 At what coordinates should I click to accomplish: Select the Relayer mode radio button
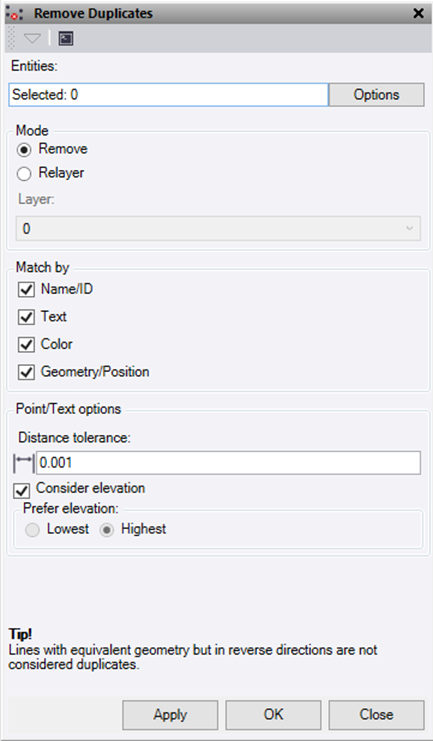pyautogui.click(x=24, y=174)
